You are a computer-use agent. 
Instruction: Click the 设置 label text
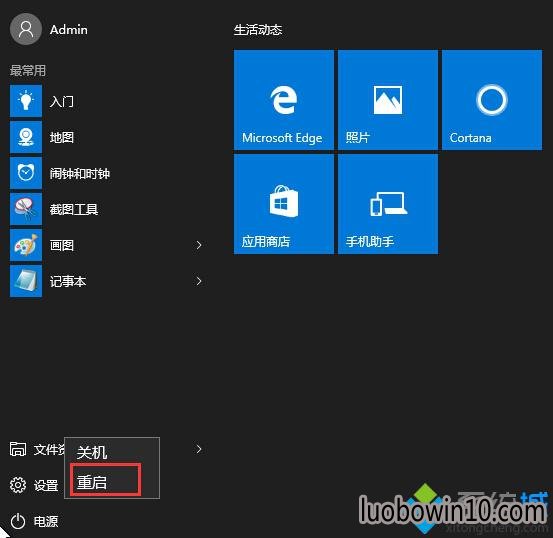tap(46, 485)
